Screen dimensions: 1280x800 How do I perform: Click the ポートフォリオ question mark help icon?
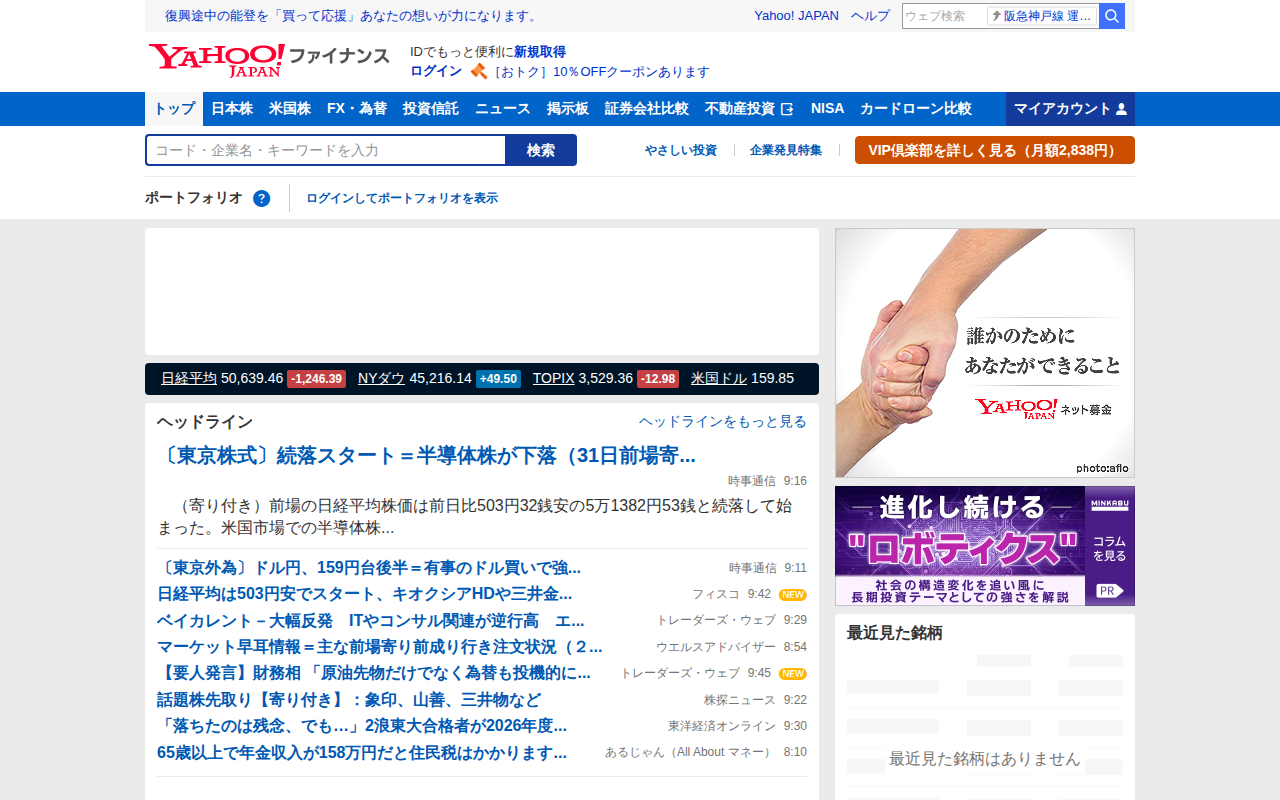pos(261,198)
